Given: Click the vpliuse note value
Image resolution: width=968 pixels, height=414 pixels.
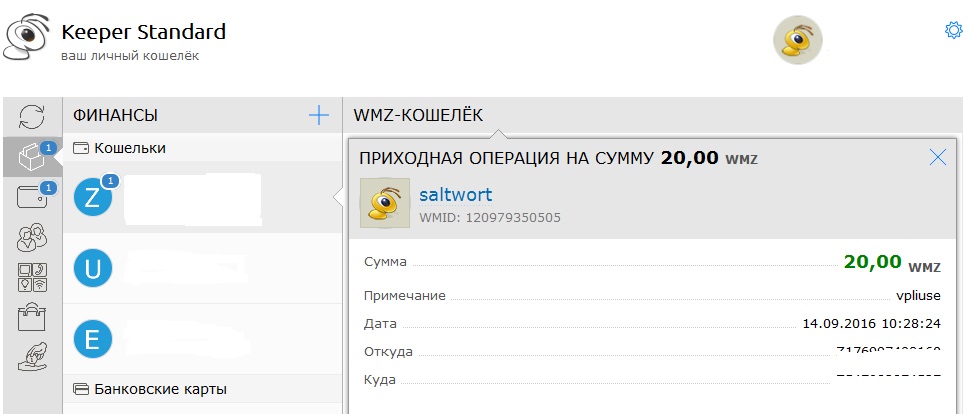Looking at the screenshot, I should pos(918,296).
